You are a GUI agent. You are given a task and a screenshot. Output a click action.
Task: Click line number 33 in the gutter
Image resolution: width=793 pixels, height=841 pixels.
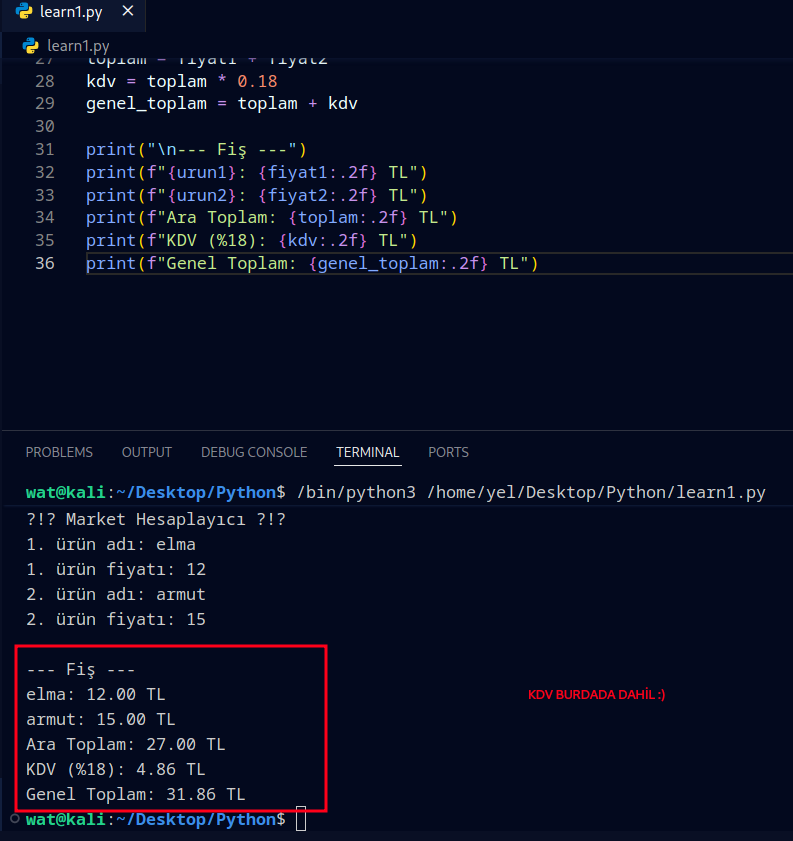click(x=45, y=195)
